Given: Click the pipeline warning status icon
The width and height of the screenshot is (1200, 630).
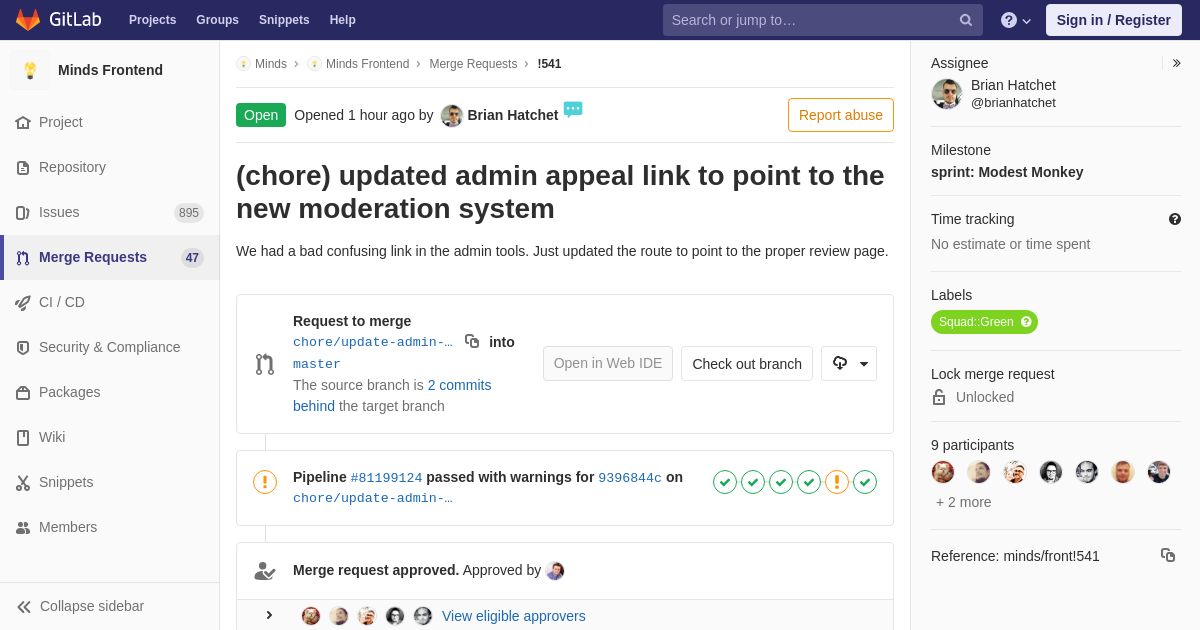Looking at the screenshot, I should tap(265, 482).
